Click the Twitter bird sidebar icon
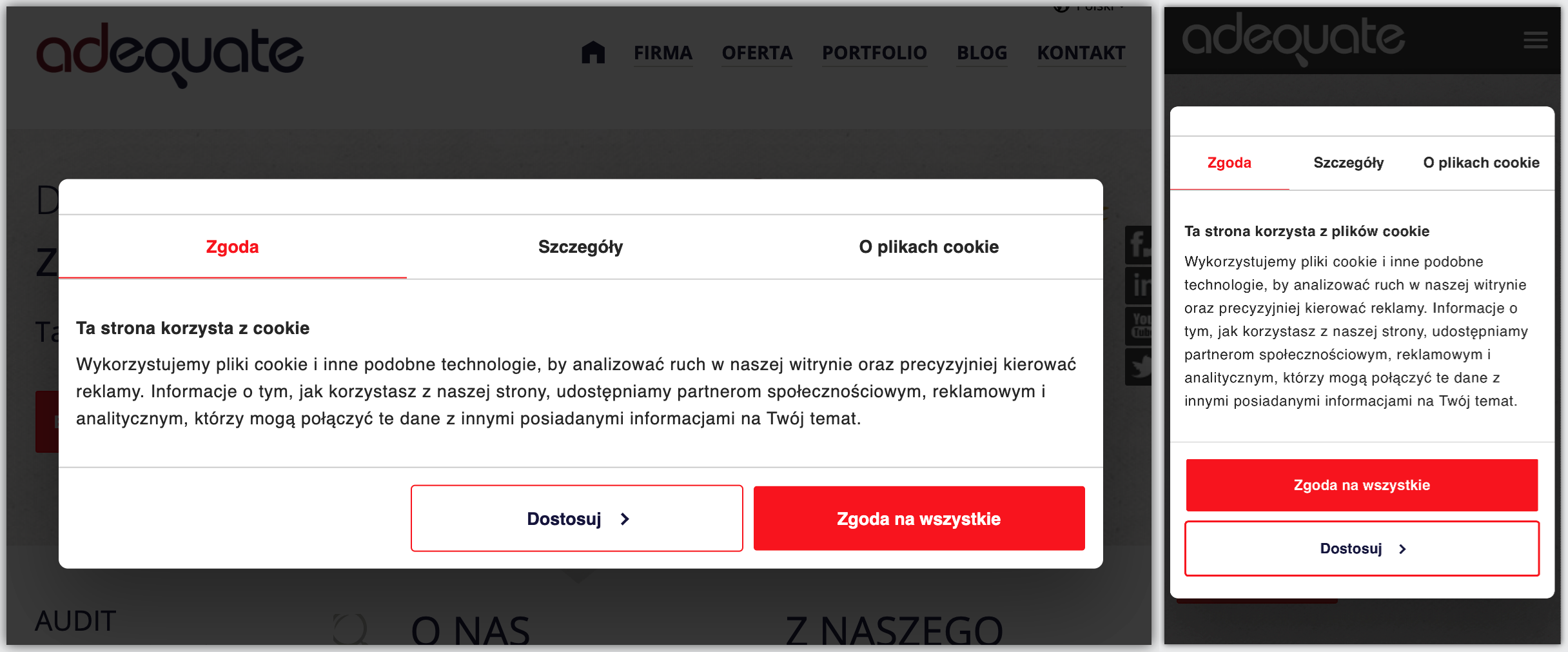 [1139, 366]
